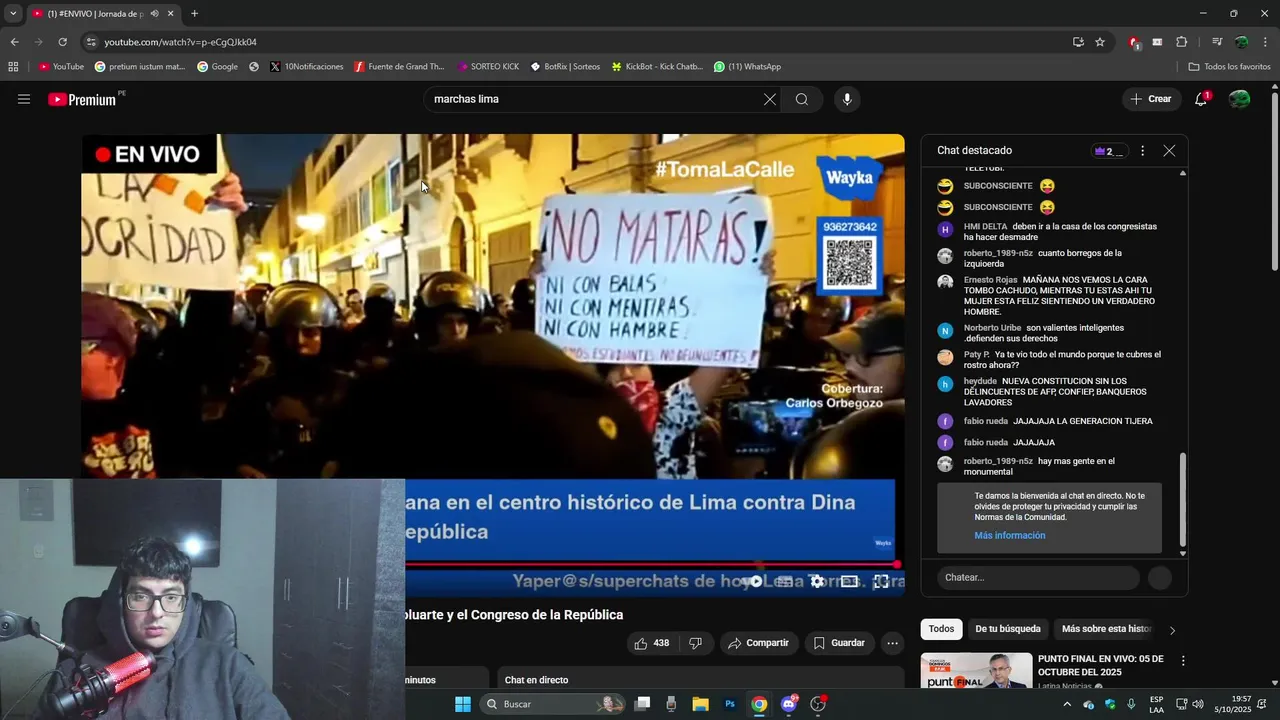Open live chat options three-dot menu

pos(1142,151)
